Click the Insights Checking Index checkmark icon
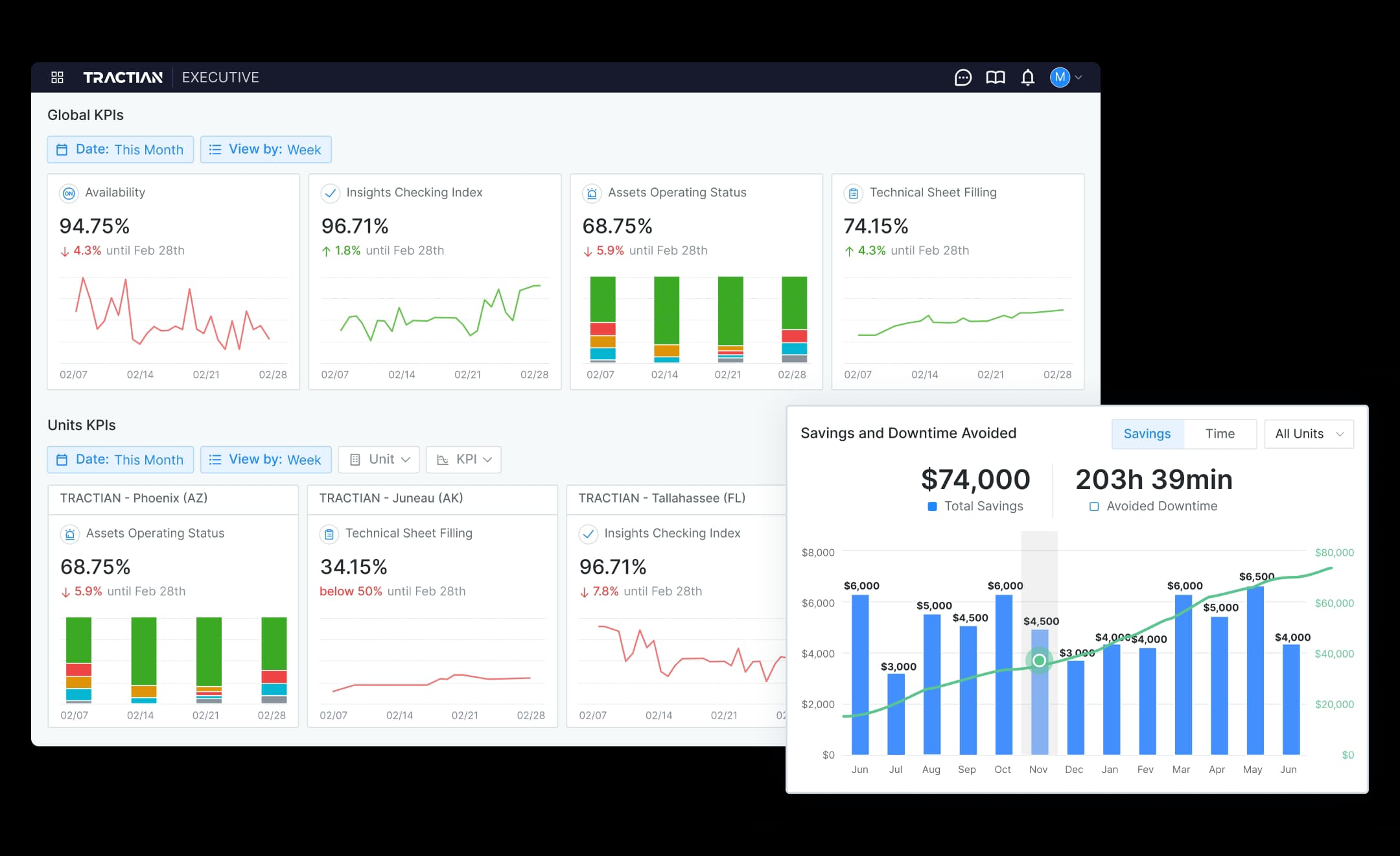Image resolution: width=1400 pixels, height=856 pixels. [331, 193]
